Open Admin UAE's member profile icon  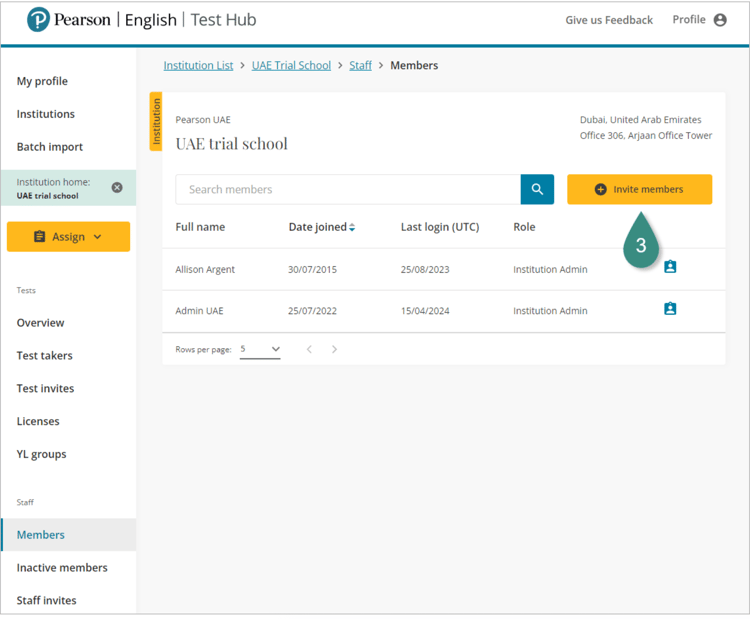pos(670,310)
